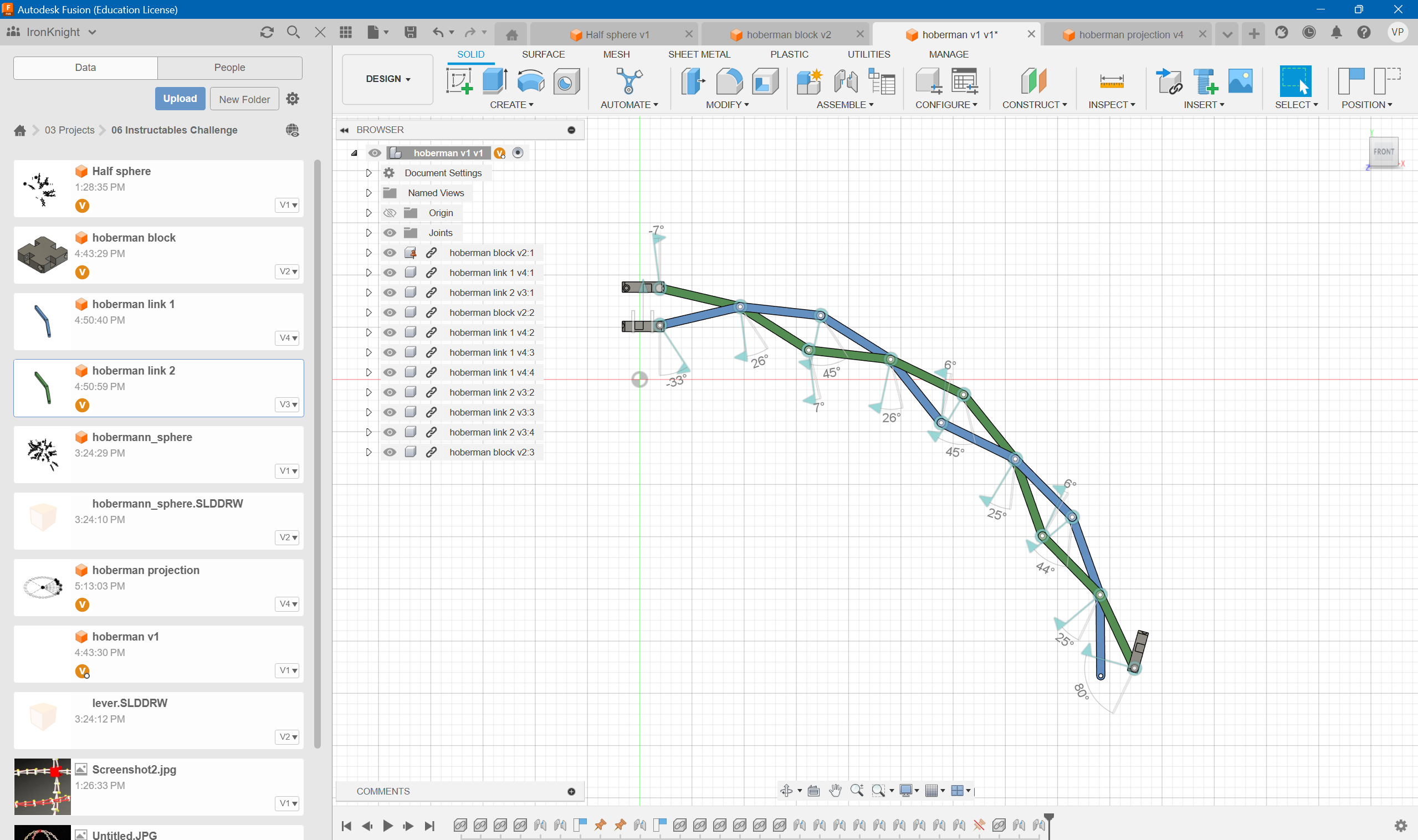
Task: Select the Press Pull tool
Action: [693, 81]
